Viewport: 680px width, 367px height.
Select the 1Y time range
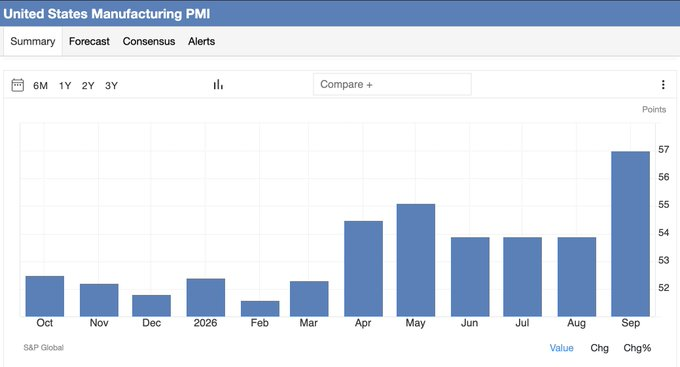click(x=65, y=85)
